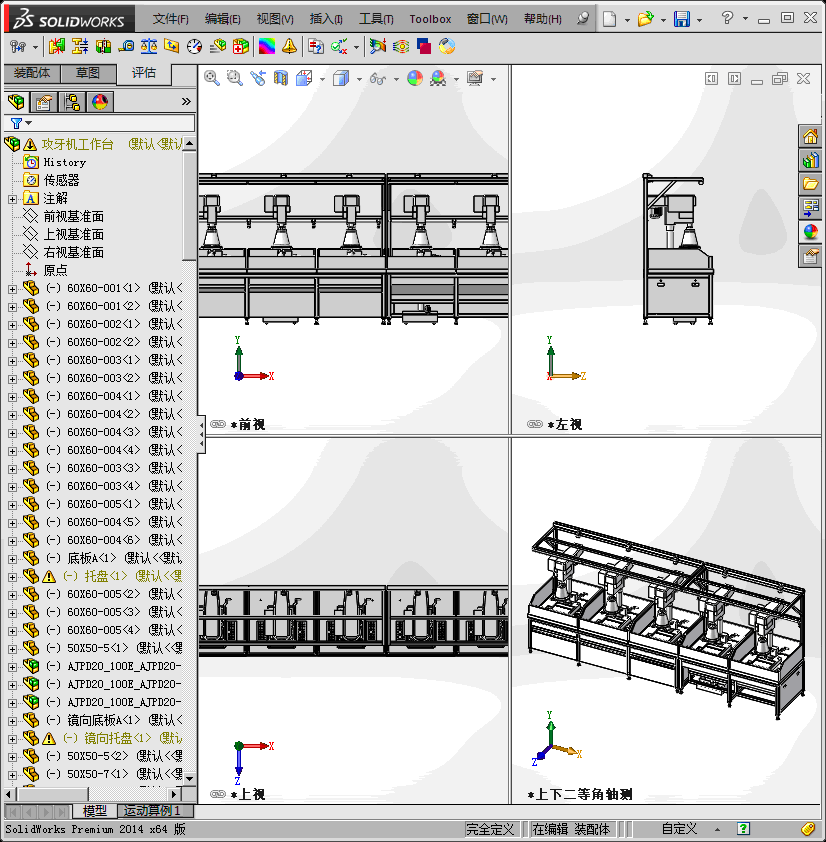Viewport: 826px width, 842px height.
Task: Open the FeatureManager design tree tab
Action: [x=16, y=101]
